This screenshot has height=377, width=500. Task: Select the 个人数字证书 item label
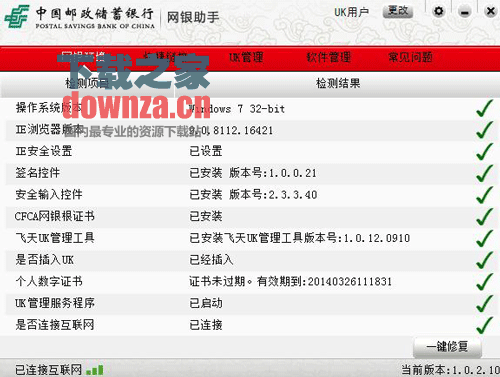tap(49, 281)
